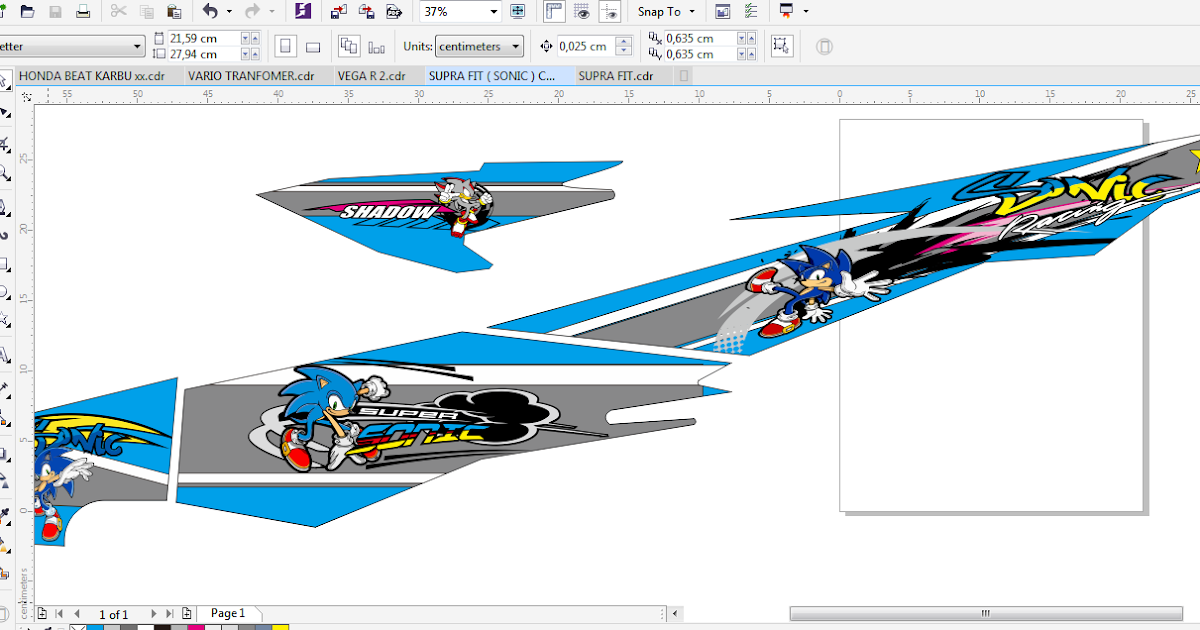Screen dimensions: 1200x630
Task: Select the Page 1 tab
Action: [x=228, y=613]
